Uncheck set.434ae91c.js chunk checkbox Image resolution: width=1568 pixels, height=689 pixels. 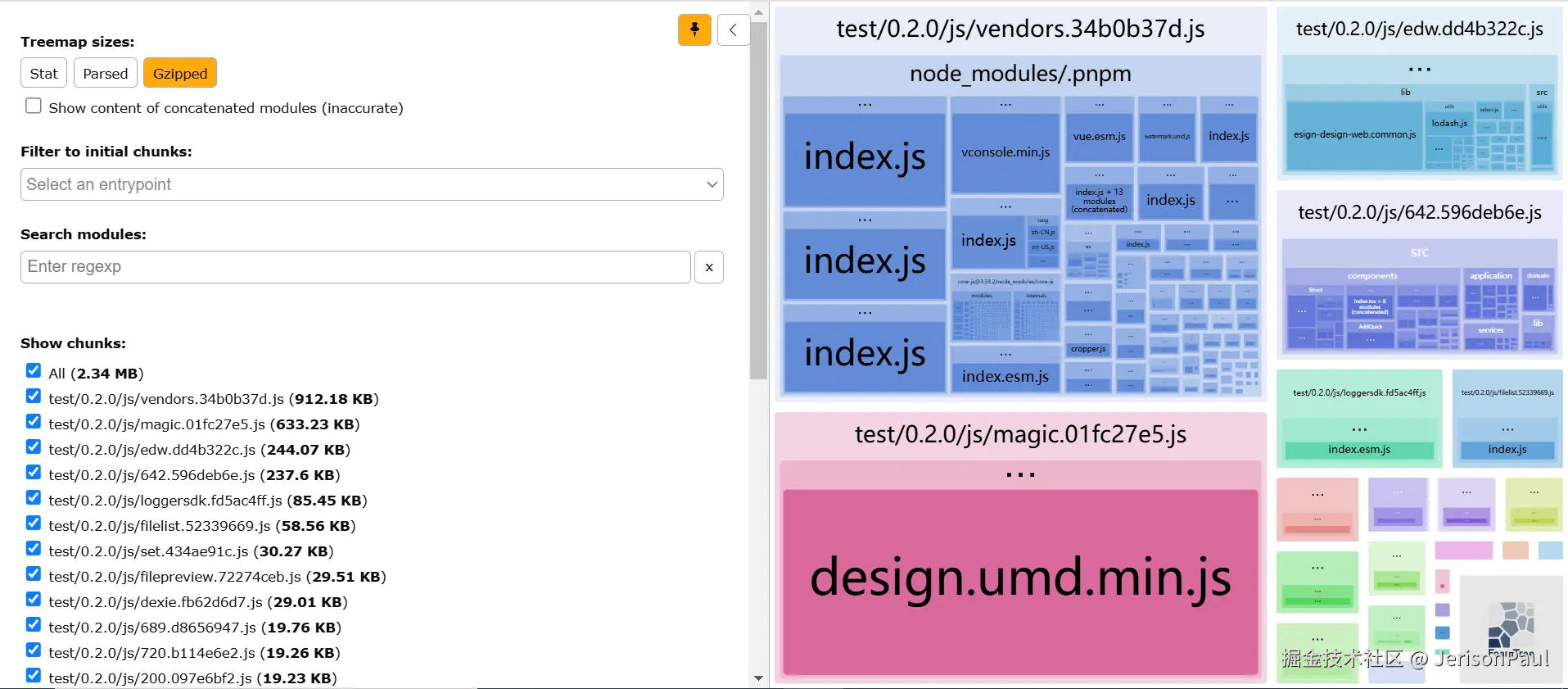coord(34,548)
